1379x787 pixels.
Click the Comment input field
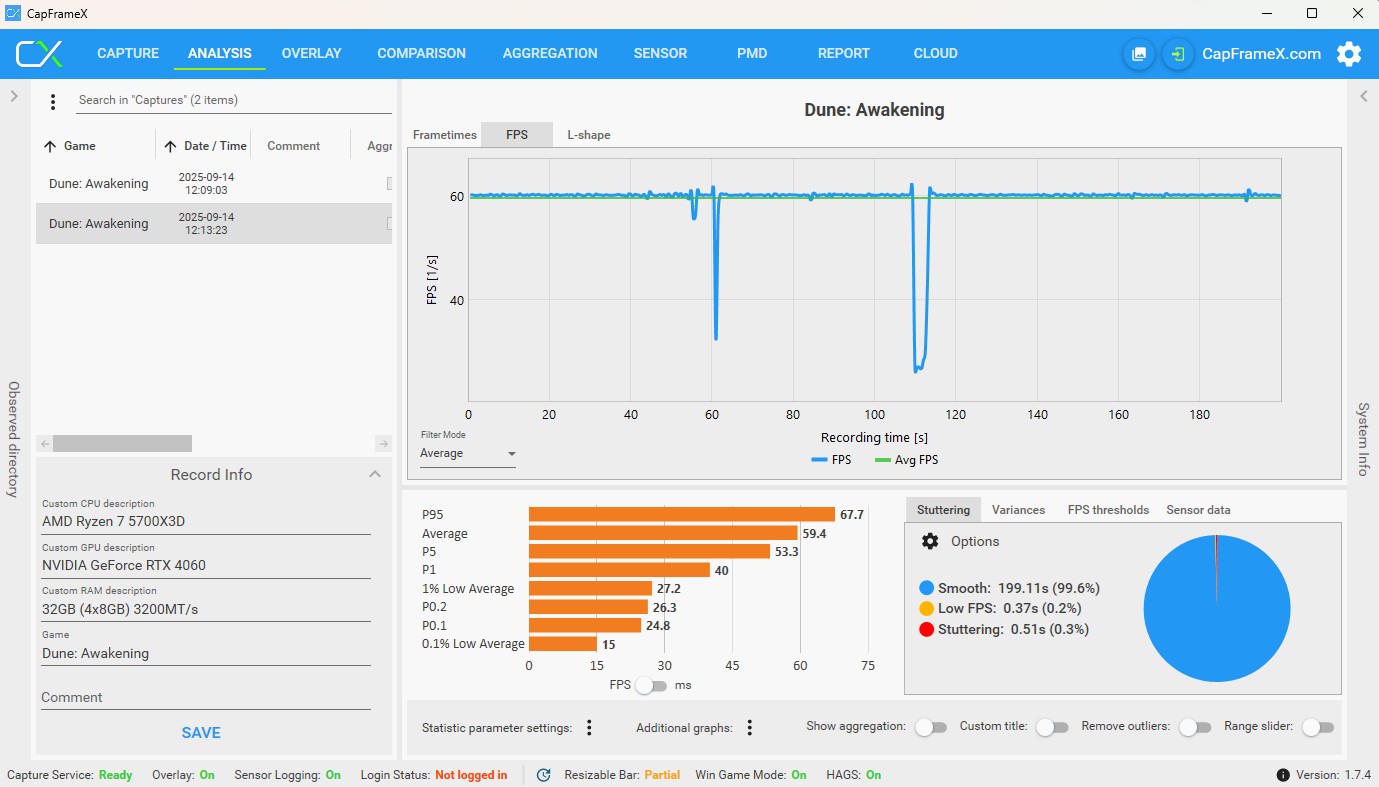[x=206, y=697]
